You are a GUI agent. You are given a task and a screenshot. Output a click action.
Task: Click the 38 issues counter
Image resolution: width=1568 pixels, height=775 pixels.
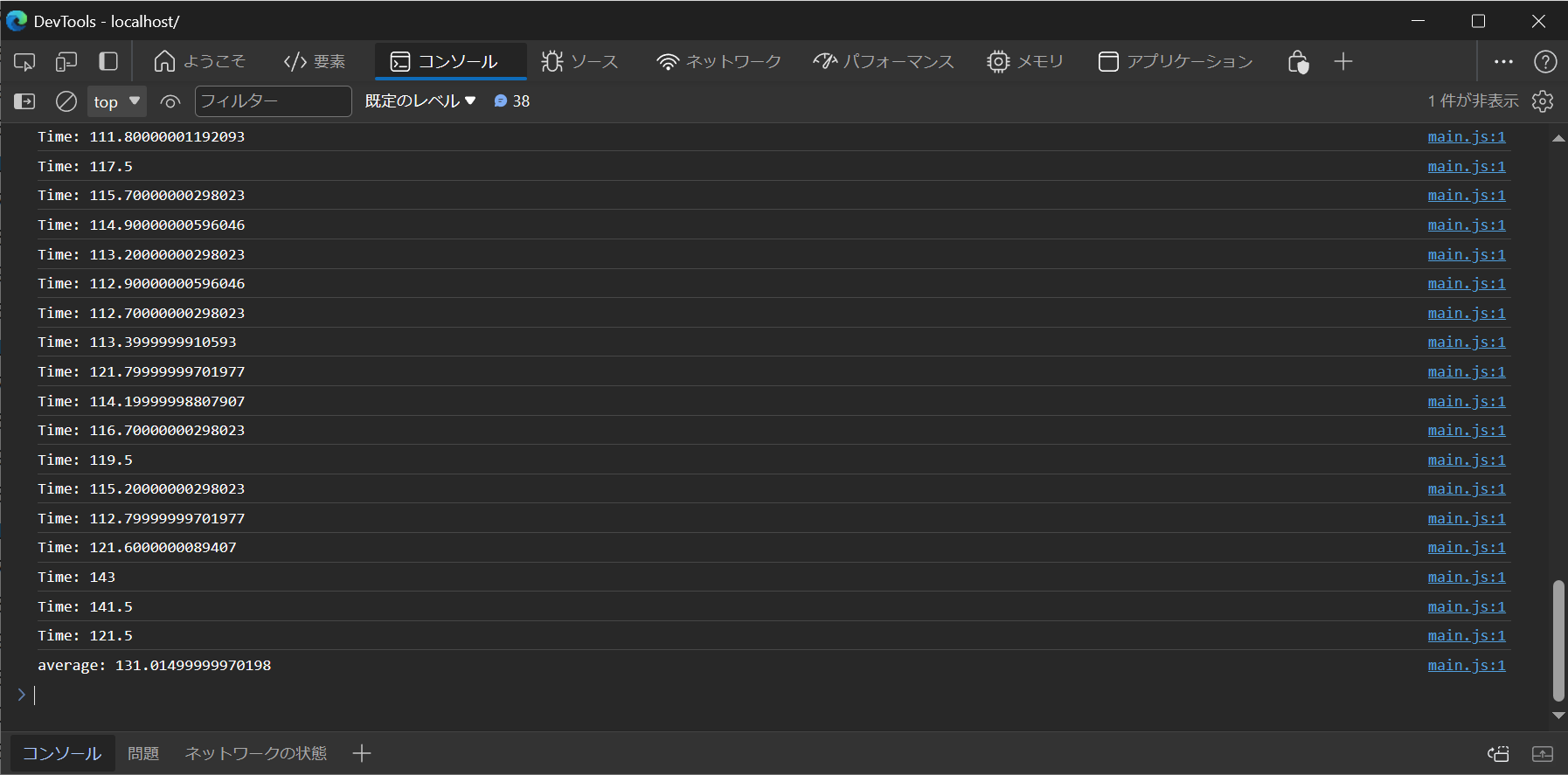coord(512,101)
